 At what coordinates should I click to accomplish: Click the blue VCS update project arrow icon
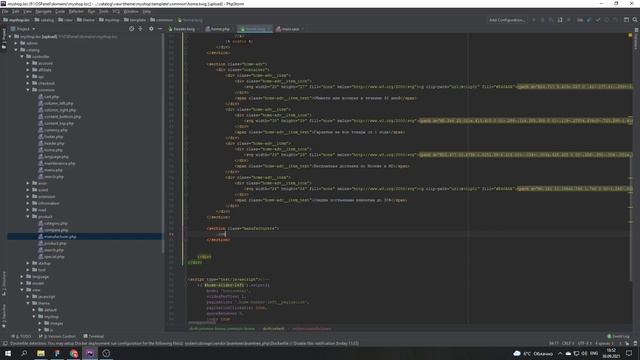[589, 20]
